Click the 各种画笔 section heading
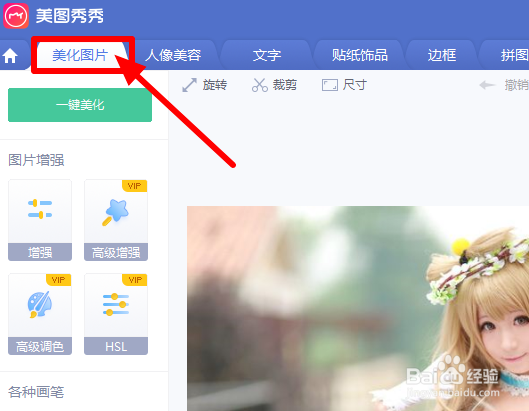529x411 pixels. coord(36,392)
